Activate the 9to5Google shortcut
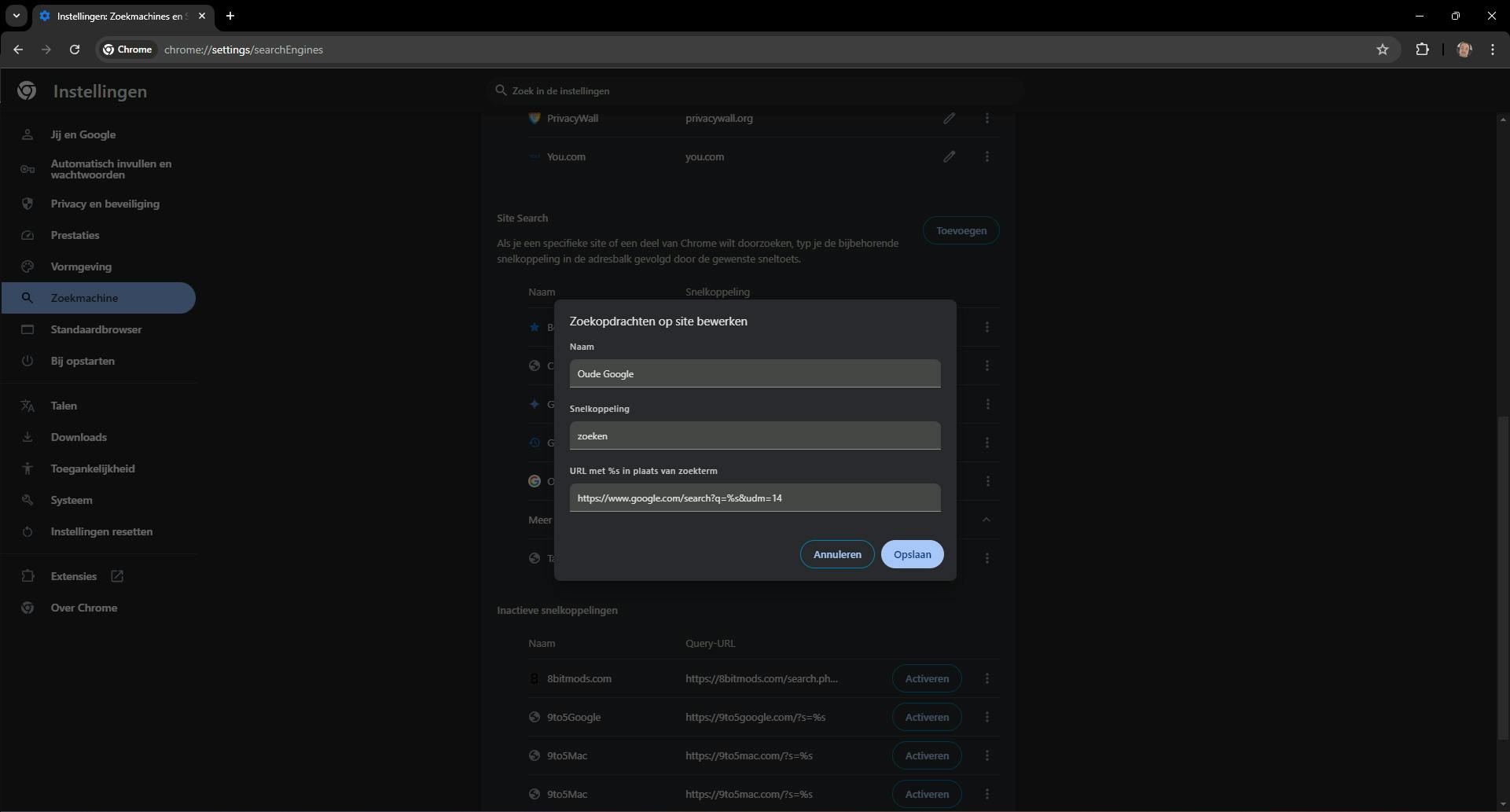Screen dimensions: 1510x812 tap(927, 717)
